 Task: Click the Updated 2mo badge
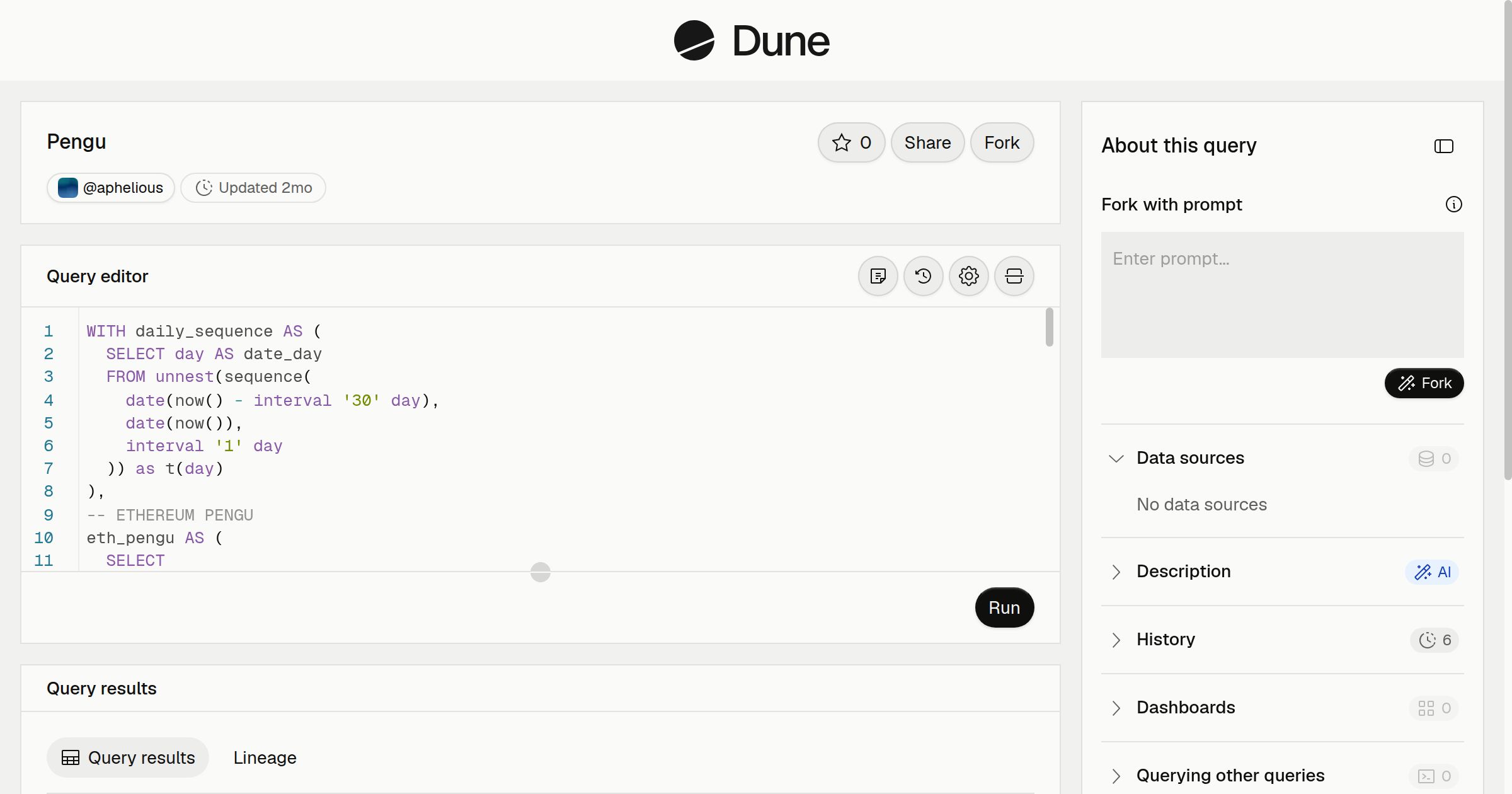(x=253, y=188)
